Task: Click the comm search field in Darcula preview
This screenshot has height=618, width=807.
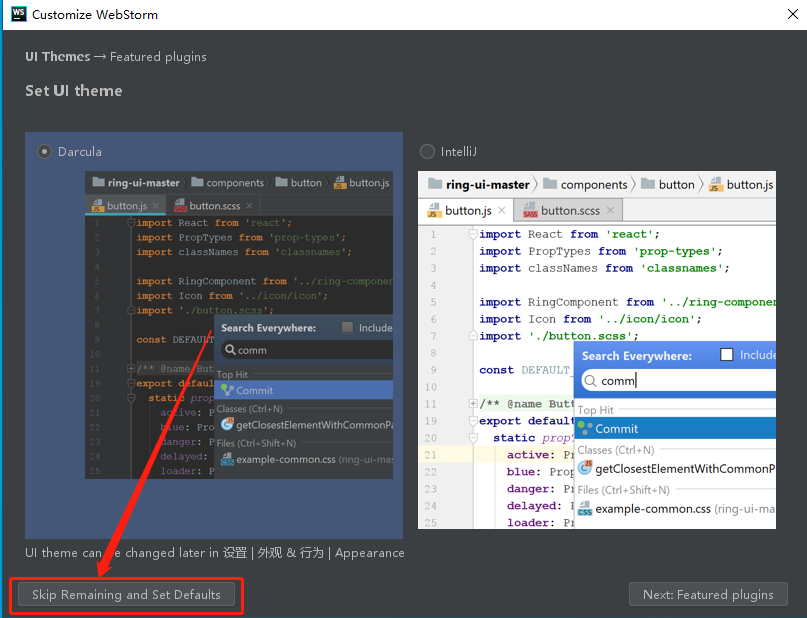Action: [306, 350]
